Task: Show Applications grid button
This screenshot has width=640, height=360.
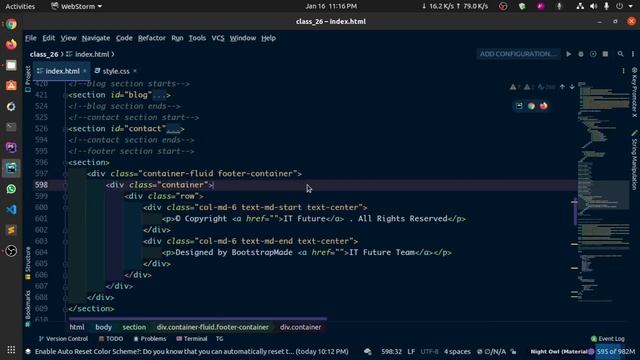Action: click(x=11, y=350)
